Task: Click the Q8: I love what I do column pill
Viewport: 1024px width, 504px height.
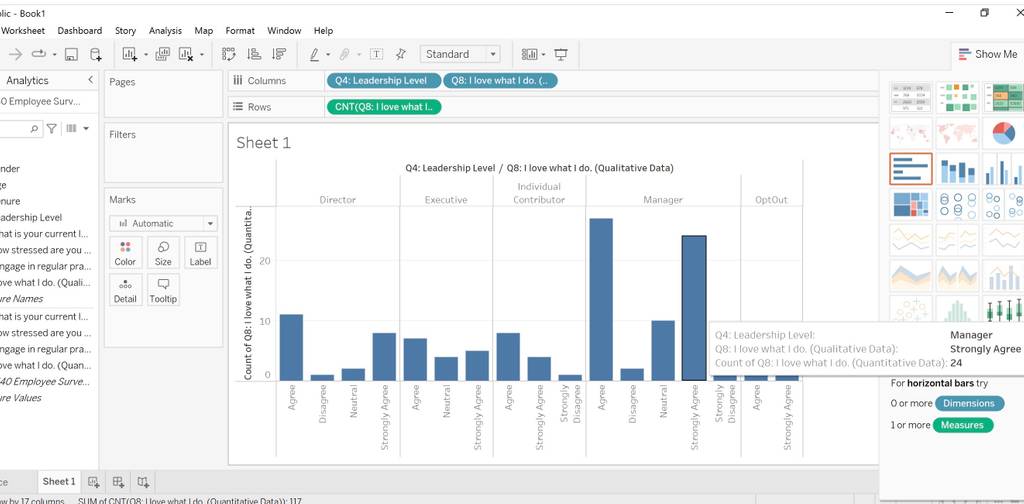Action: [500, 80]
